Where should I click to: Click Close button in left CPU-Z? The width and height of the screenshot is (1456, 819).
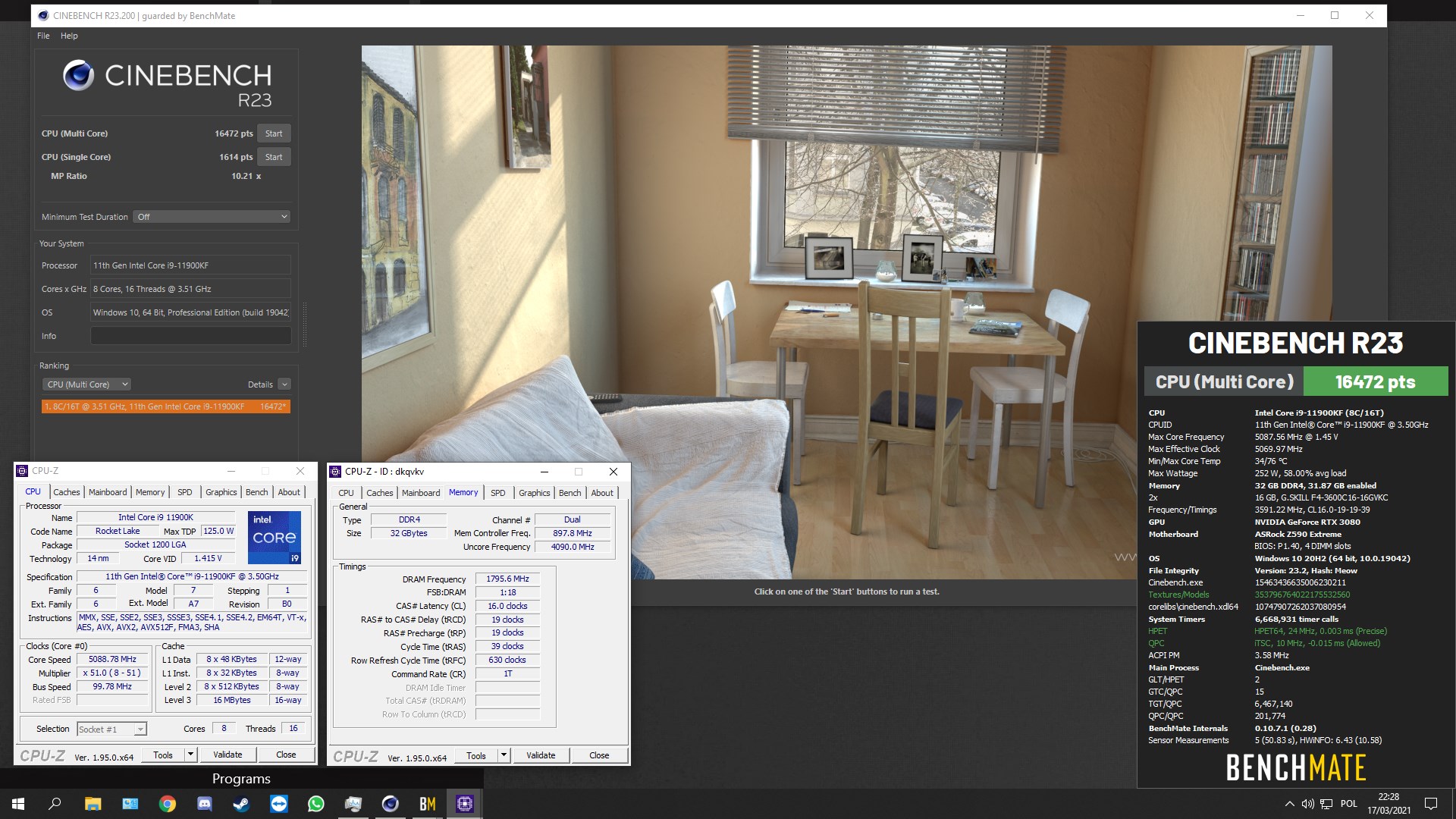[286, 755]
